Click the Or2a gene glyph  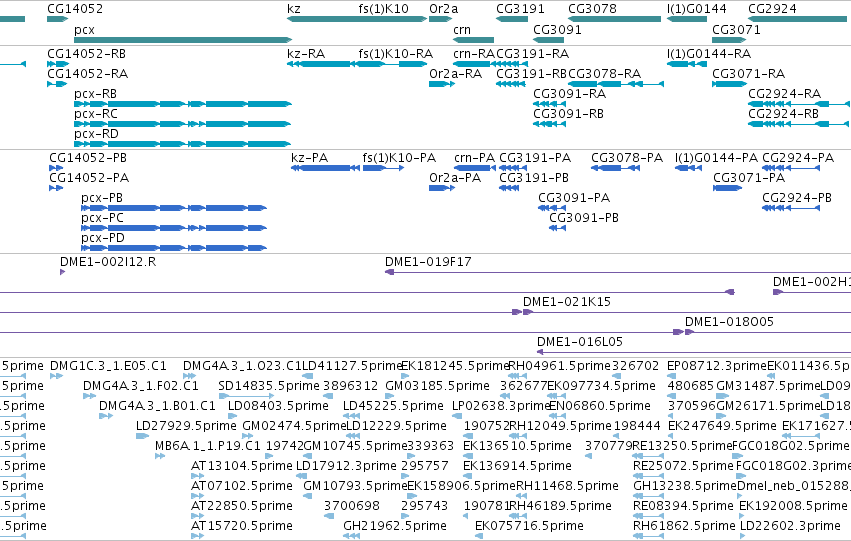click(440, 19)
